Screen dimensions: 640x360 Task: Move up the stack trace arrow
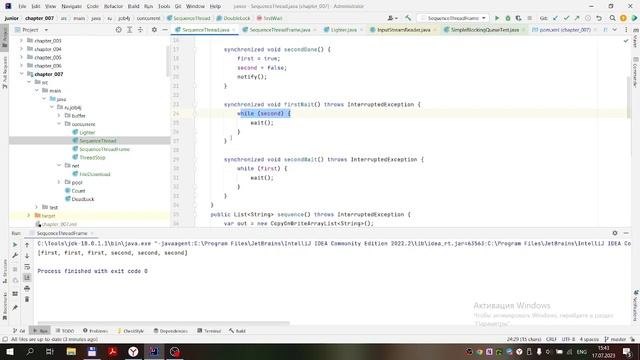click(x=27, y=244)
